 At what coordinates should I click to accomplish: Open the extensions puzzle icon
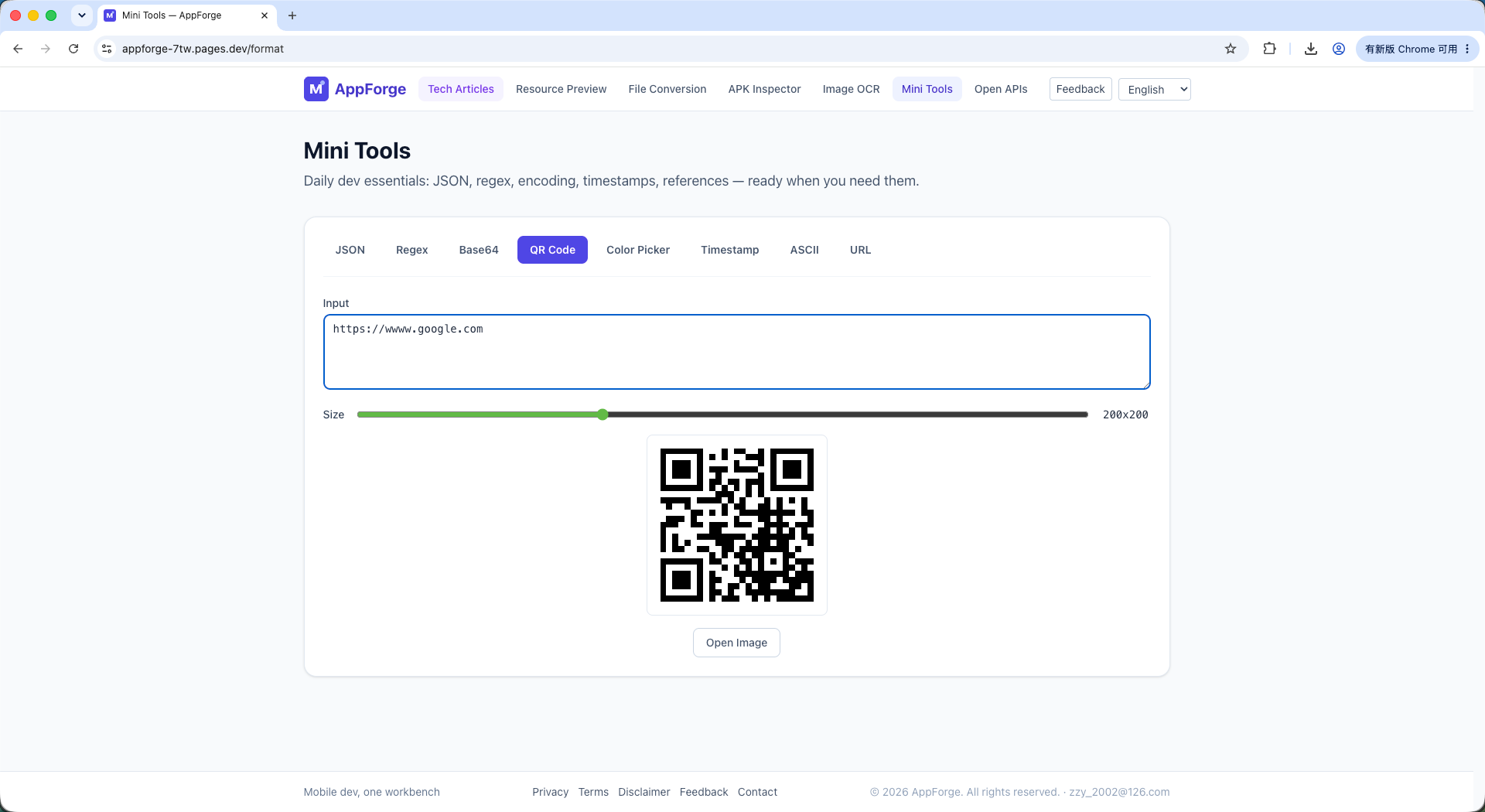[x=1269, y=49]
